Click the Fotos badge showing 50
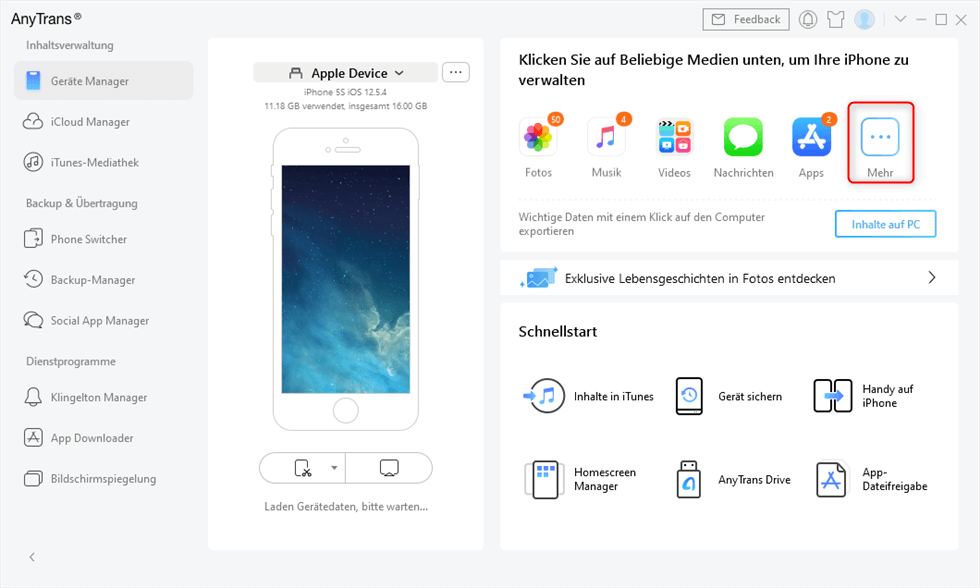Viewport: 980px width, 588px height. 556,119
